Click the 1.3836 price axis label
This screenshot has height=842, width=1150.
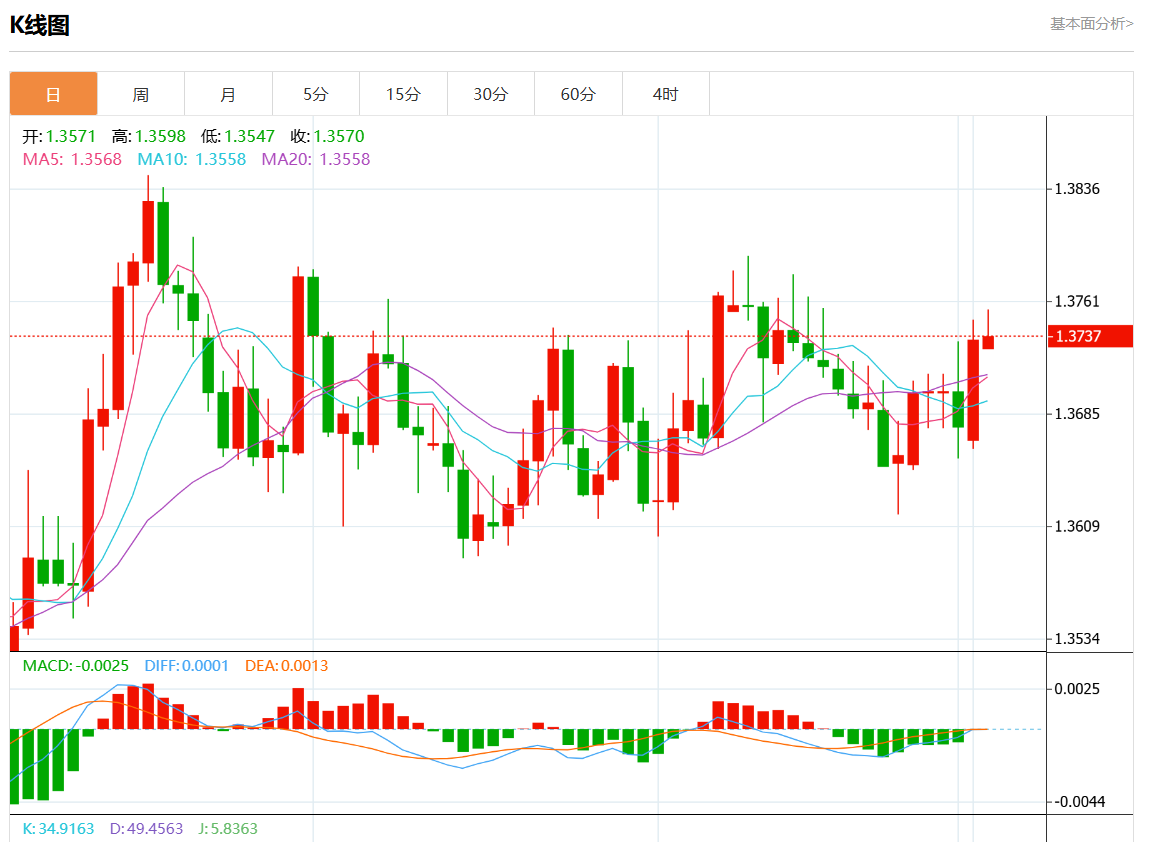click(1077, 189)
